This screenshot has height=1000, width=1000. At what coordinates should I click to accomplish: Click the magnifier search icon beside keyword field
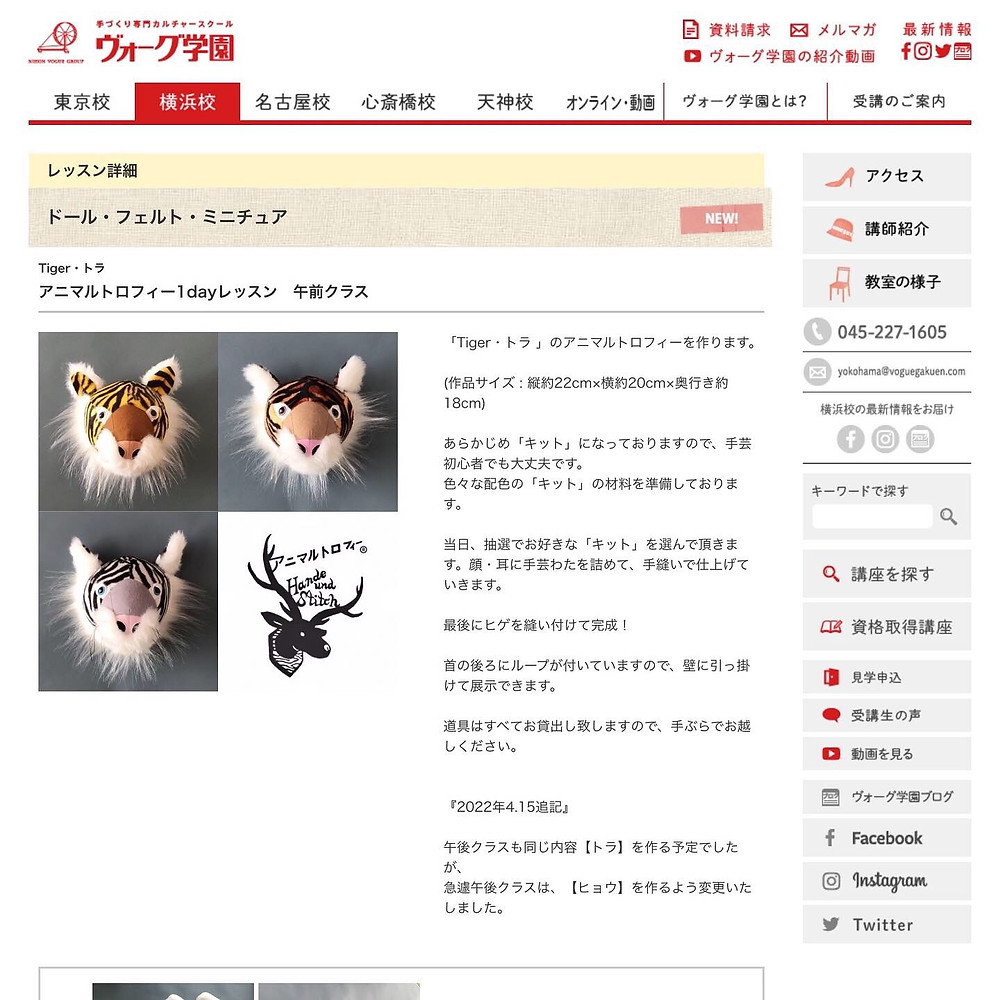(x=948, y=516)
